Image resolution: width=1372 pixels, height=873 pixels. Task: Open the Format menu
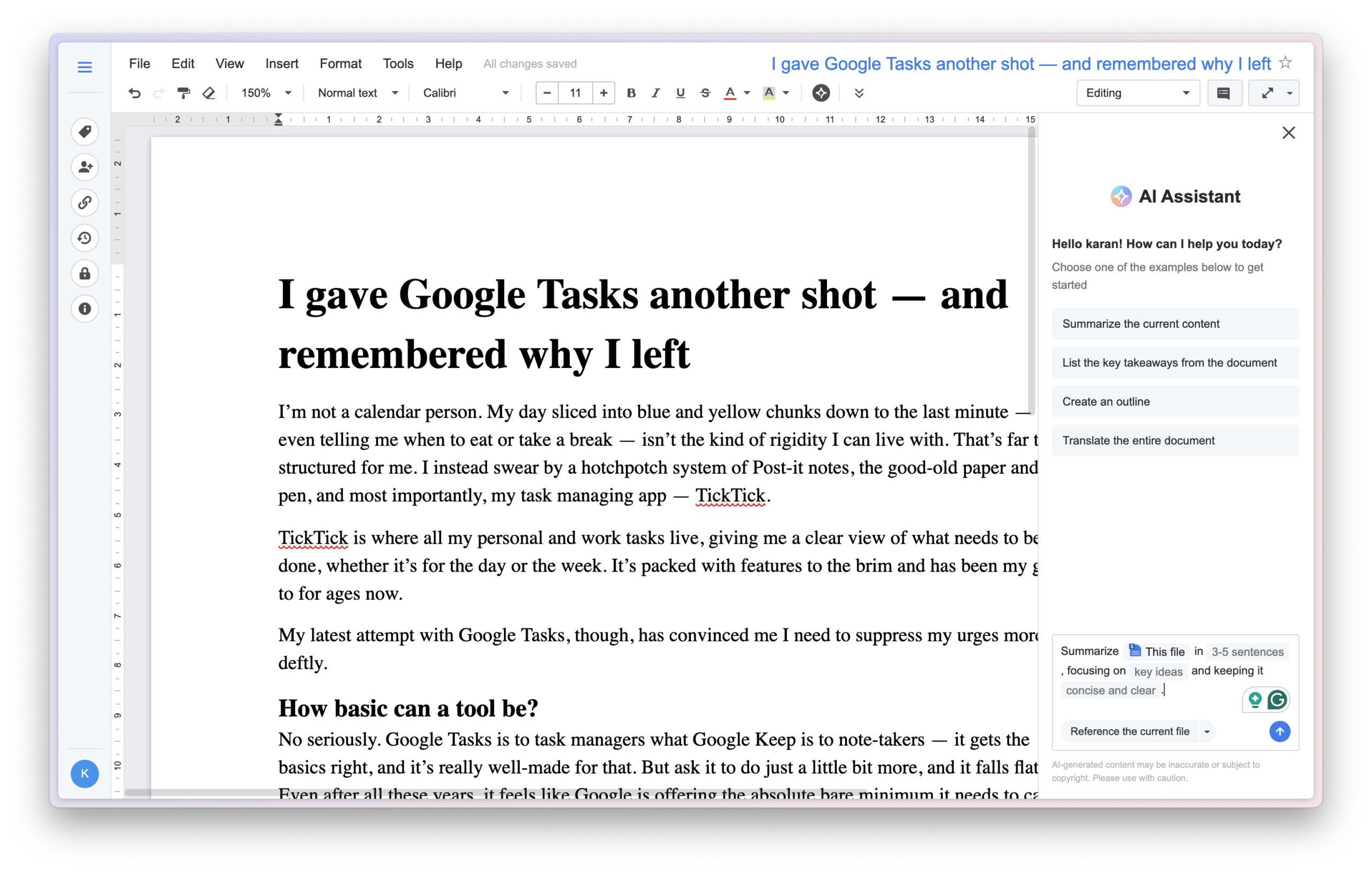(x=340, y=63)
